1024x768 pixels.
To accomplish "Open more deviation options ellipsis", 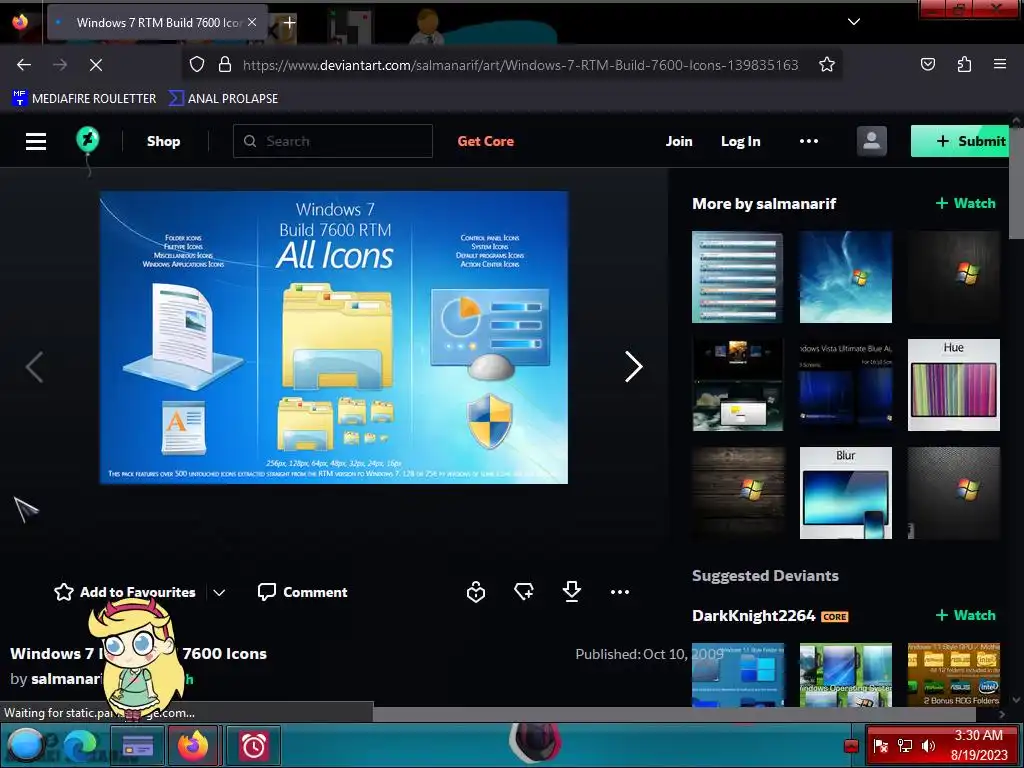I will coord(620,592).
